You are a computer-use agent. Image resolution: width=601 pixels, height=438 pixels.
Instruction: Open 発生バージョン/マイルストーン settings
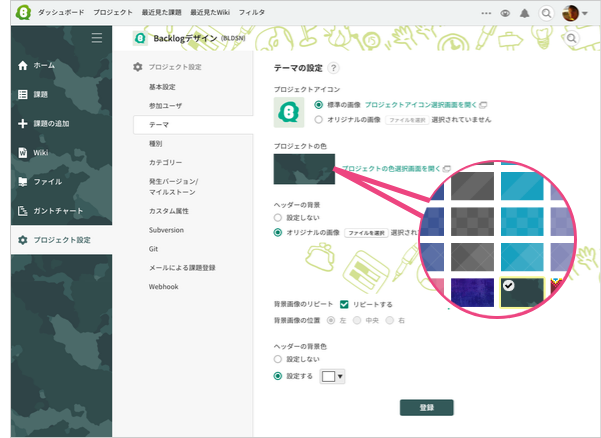(173, 187)
